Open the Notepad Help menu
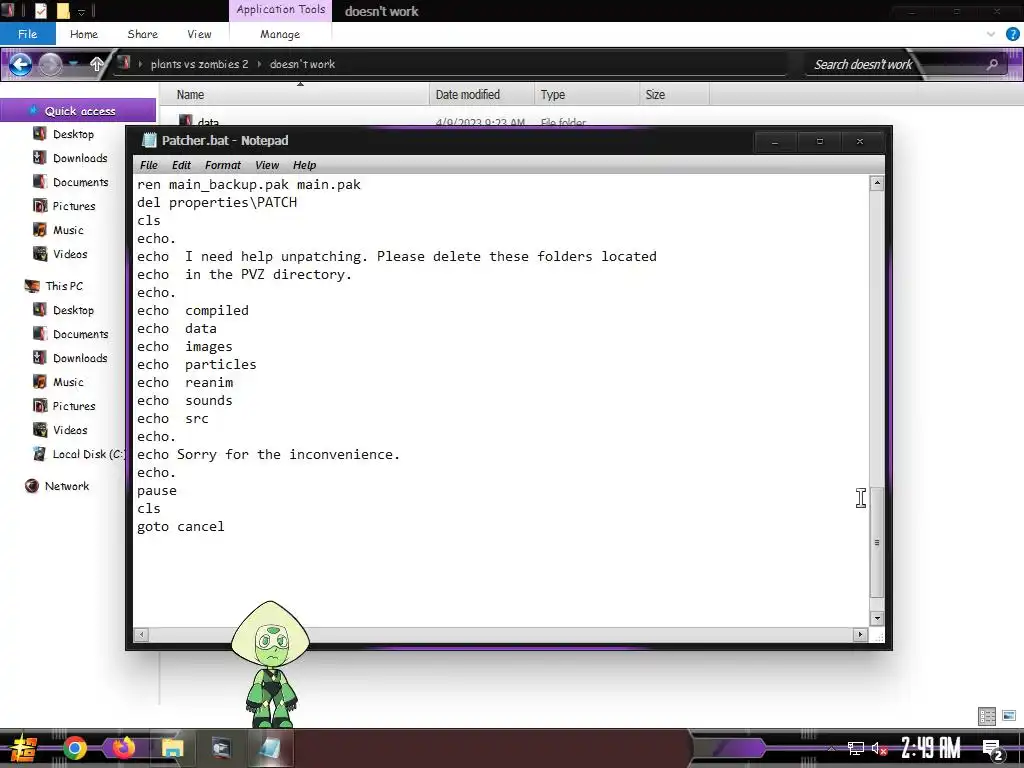Viewport: 1024px width, 768px height. coord(304,165)
